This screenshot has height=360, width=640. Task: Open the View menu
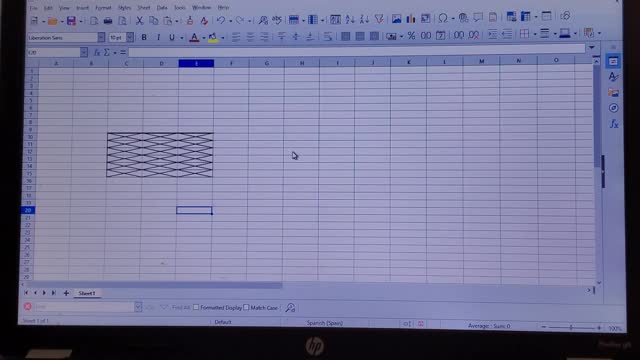pyautogui.click(x=64, y=8)
